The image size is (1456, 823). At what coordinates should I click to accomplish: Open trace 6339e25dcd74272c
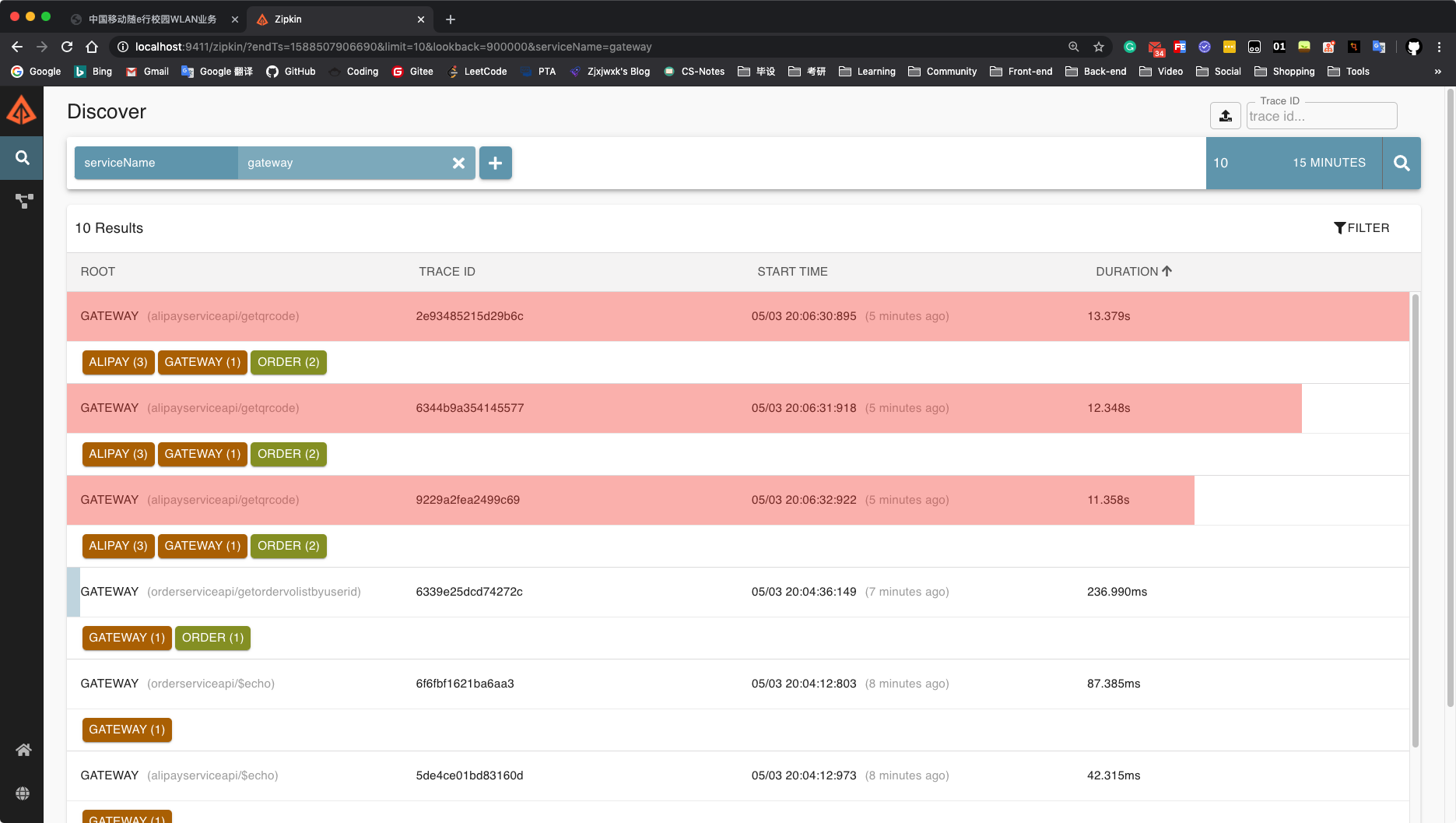(738, 592)
